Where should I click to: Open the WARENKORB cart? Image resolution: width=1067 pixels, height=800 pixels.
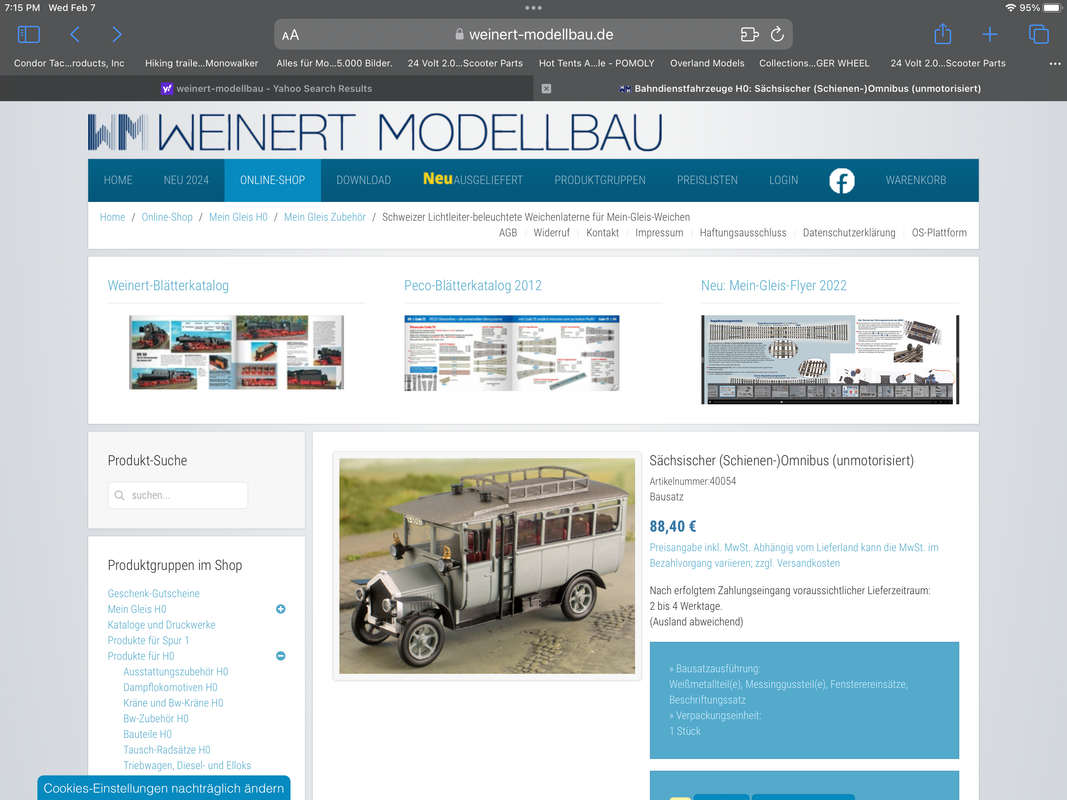916,180
